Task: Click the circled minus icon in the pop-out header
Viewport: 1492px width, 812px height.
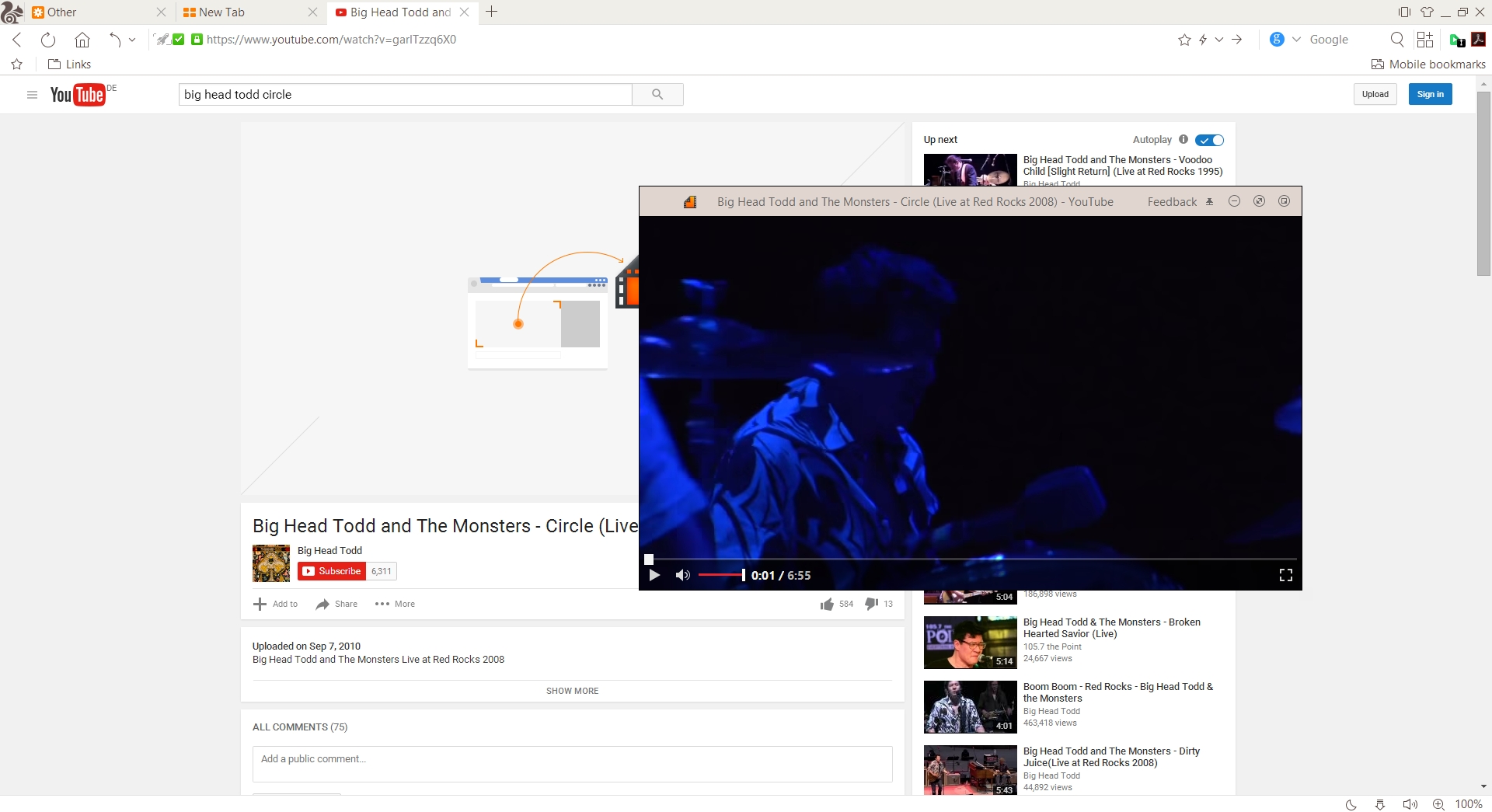Action: [1234, 201]
